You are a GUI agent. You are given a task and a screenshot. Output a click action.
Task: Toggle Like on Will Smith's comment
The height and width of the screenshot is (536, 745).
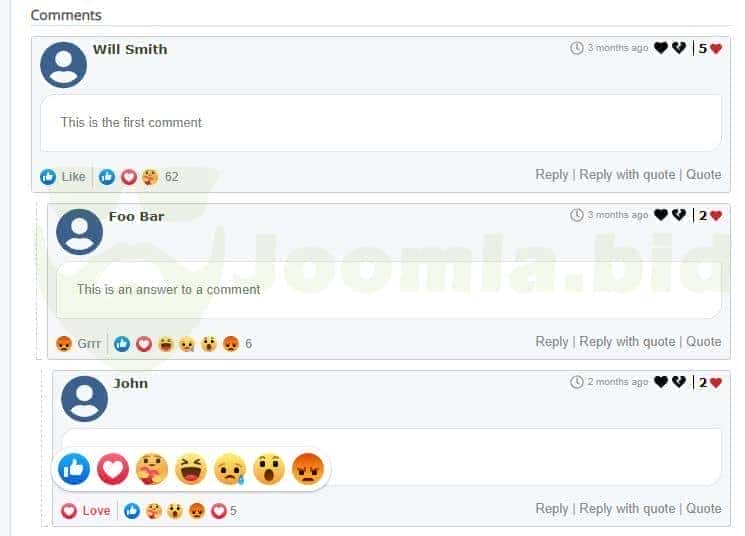[x=63, y=177]
